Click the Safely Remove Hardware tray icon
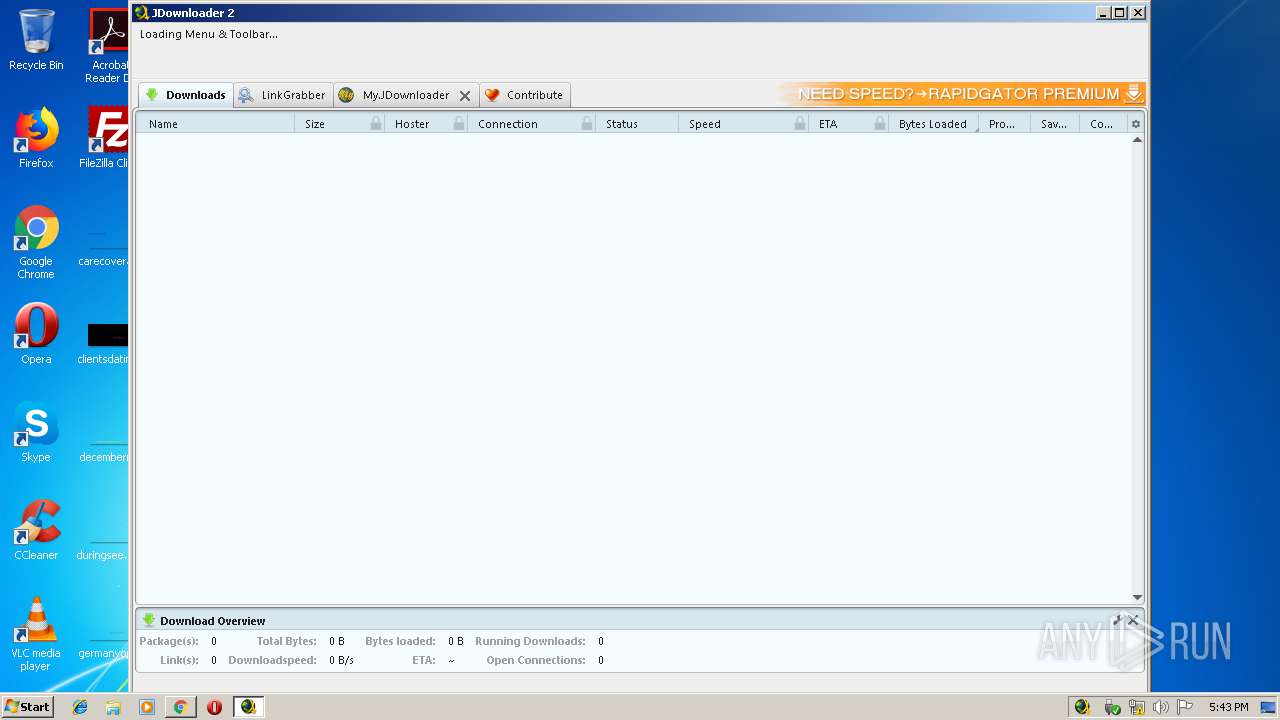Viewport: 1280px width, 720px height. (1112, 707)
